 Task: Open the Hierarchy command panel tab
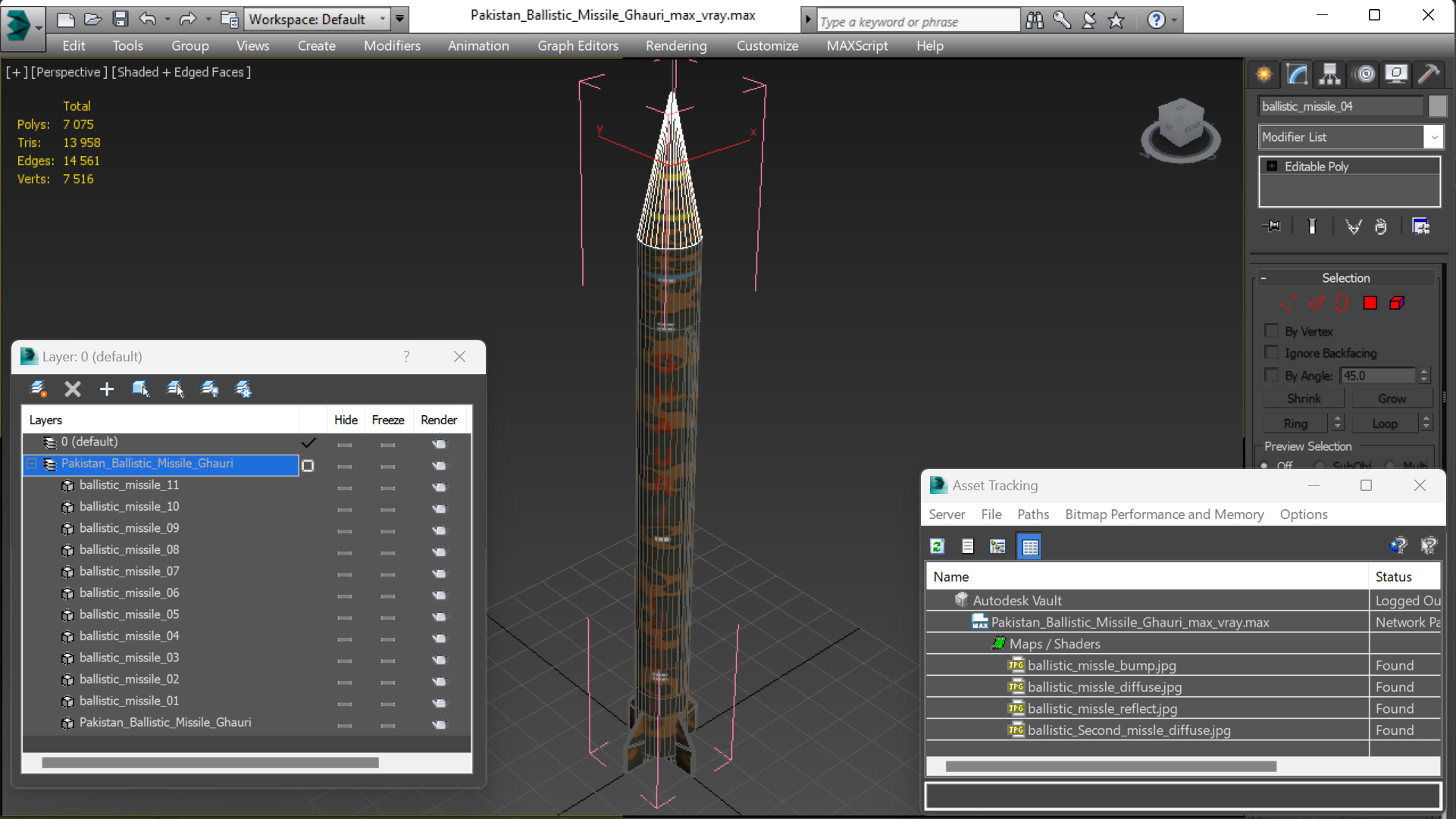[x=1329, y=73]
